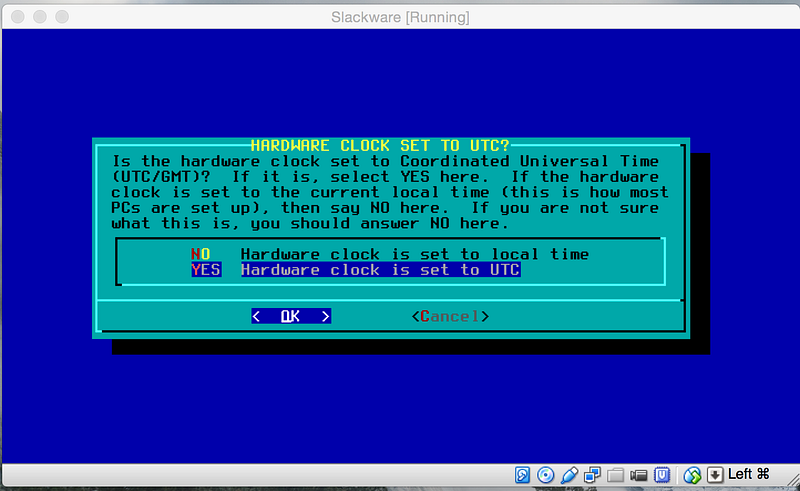800x491 pixels.
Task: Zoom the Slackware VM window
Action: tap(62, 17)
